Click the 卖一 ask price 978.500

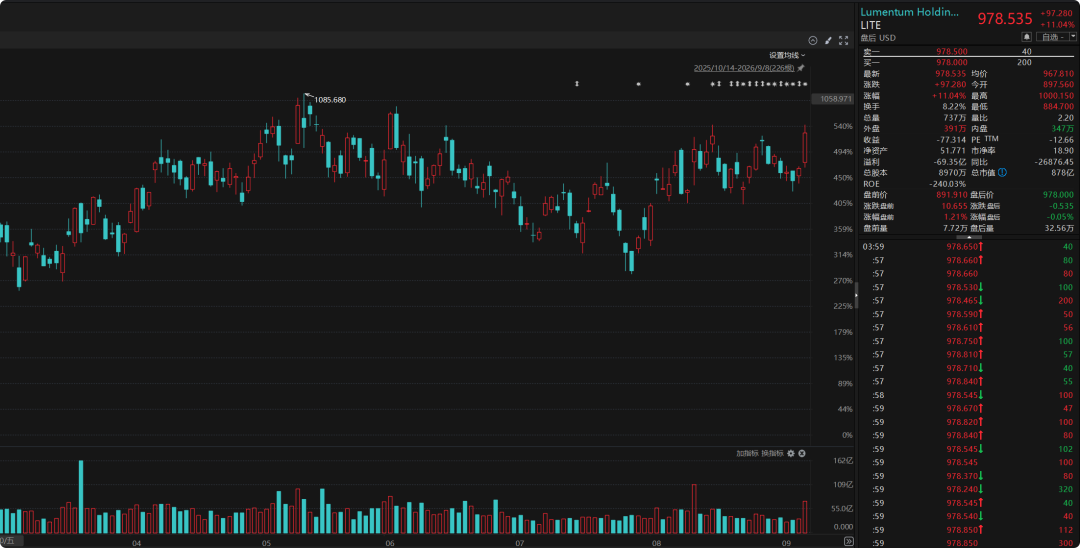pyautogui.click(x=951, y=52)
